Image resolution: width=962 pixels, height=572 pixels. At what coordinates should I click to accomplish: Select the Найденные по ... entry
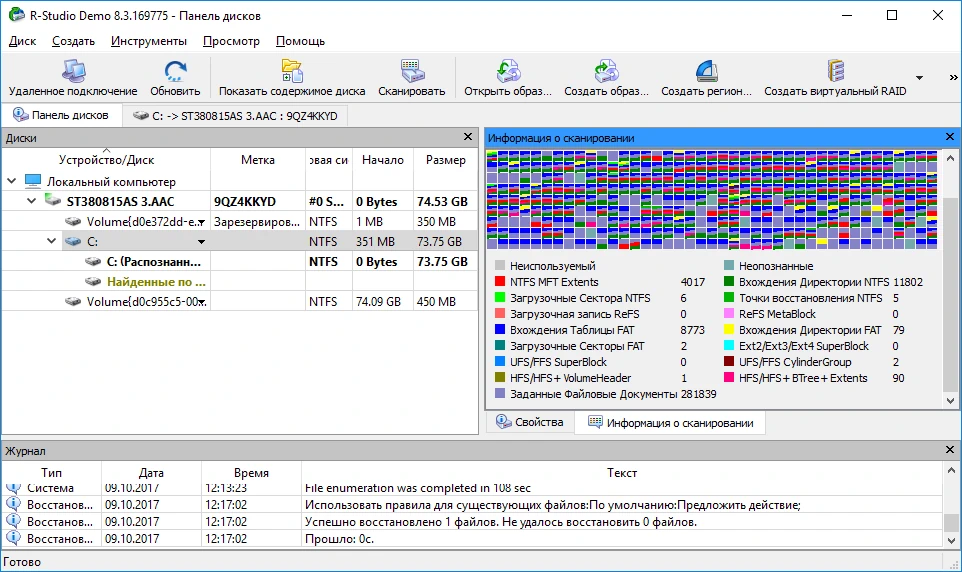(156, 282)
